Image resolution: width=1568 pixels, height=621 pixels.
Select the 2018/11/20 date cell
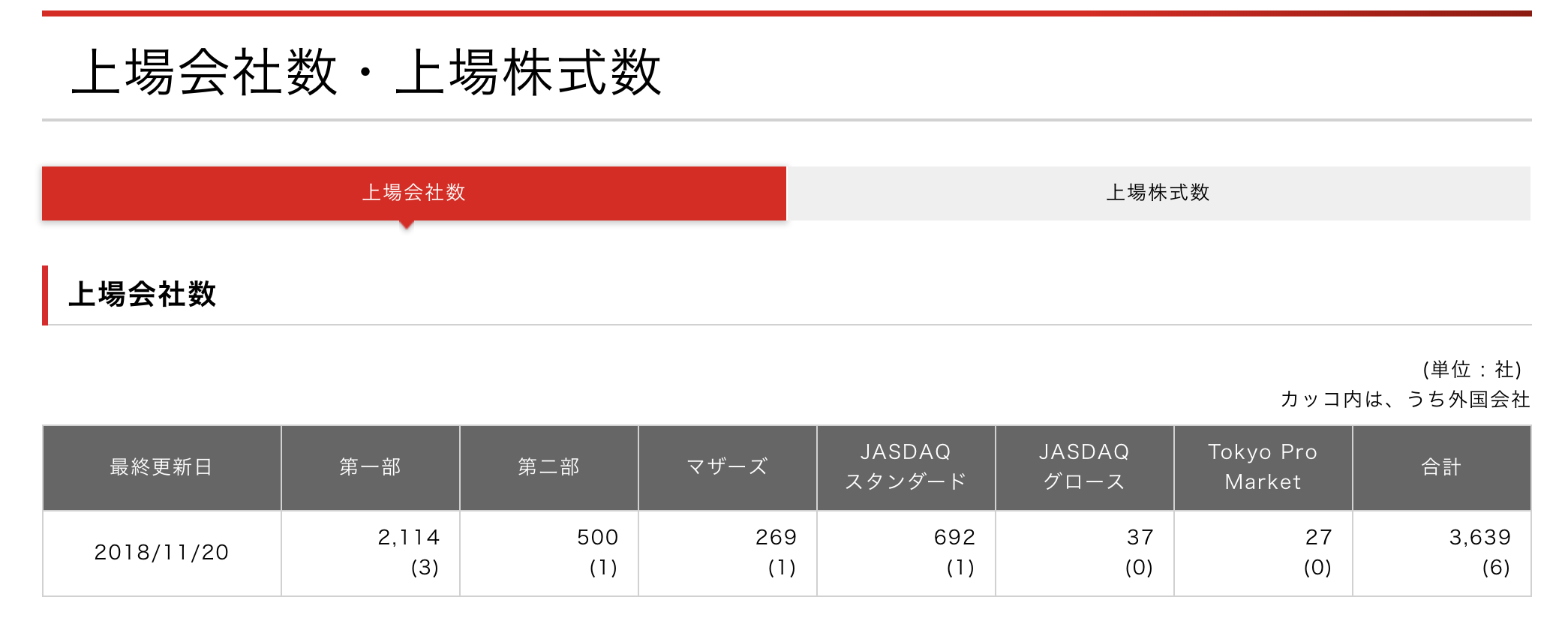point(162,553)
